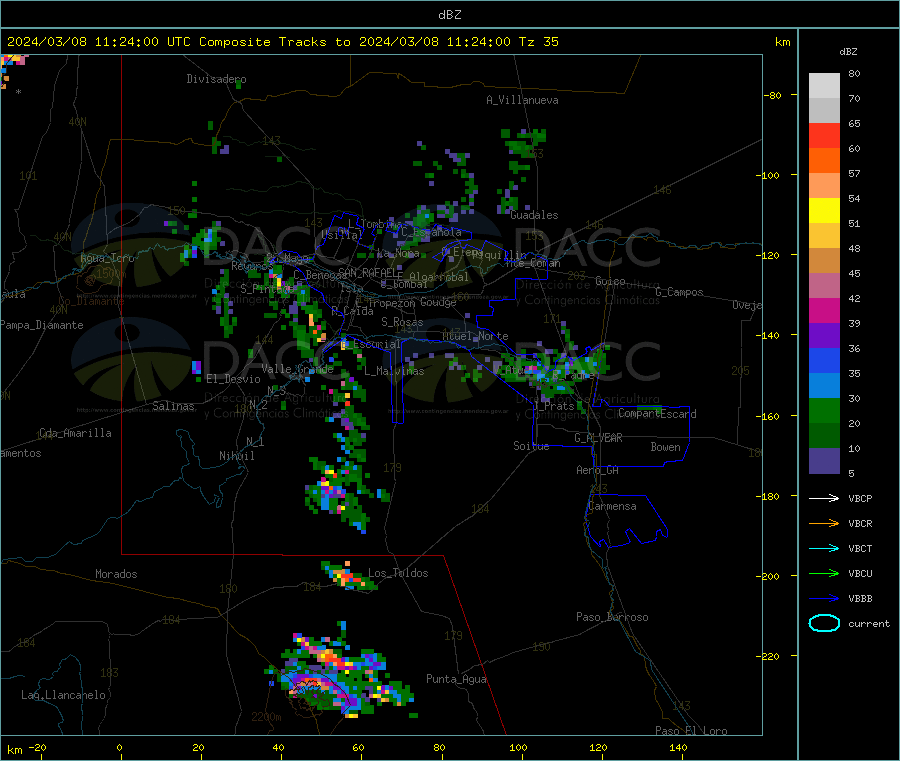
Task: Click the Guico label
Action: (610, 281)
